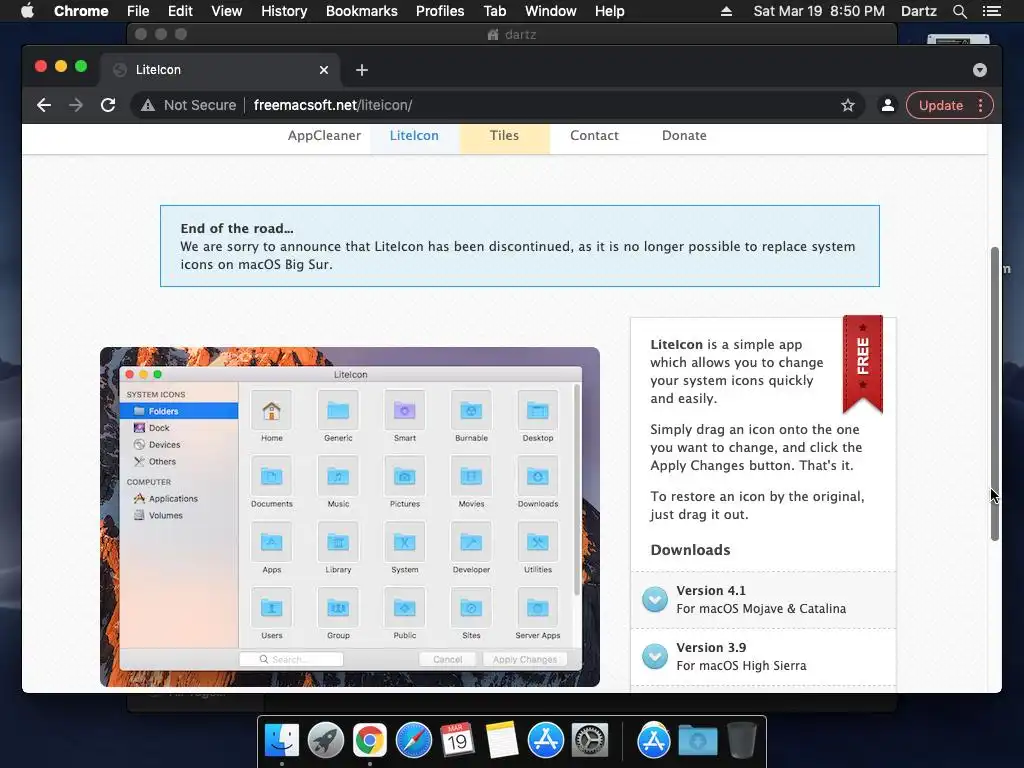Open the Profiles menu
The width and height of the screenshot is (1024, 768).
440,11
